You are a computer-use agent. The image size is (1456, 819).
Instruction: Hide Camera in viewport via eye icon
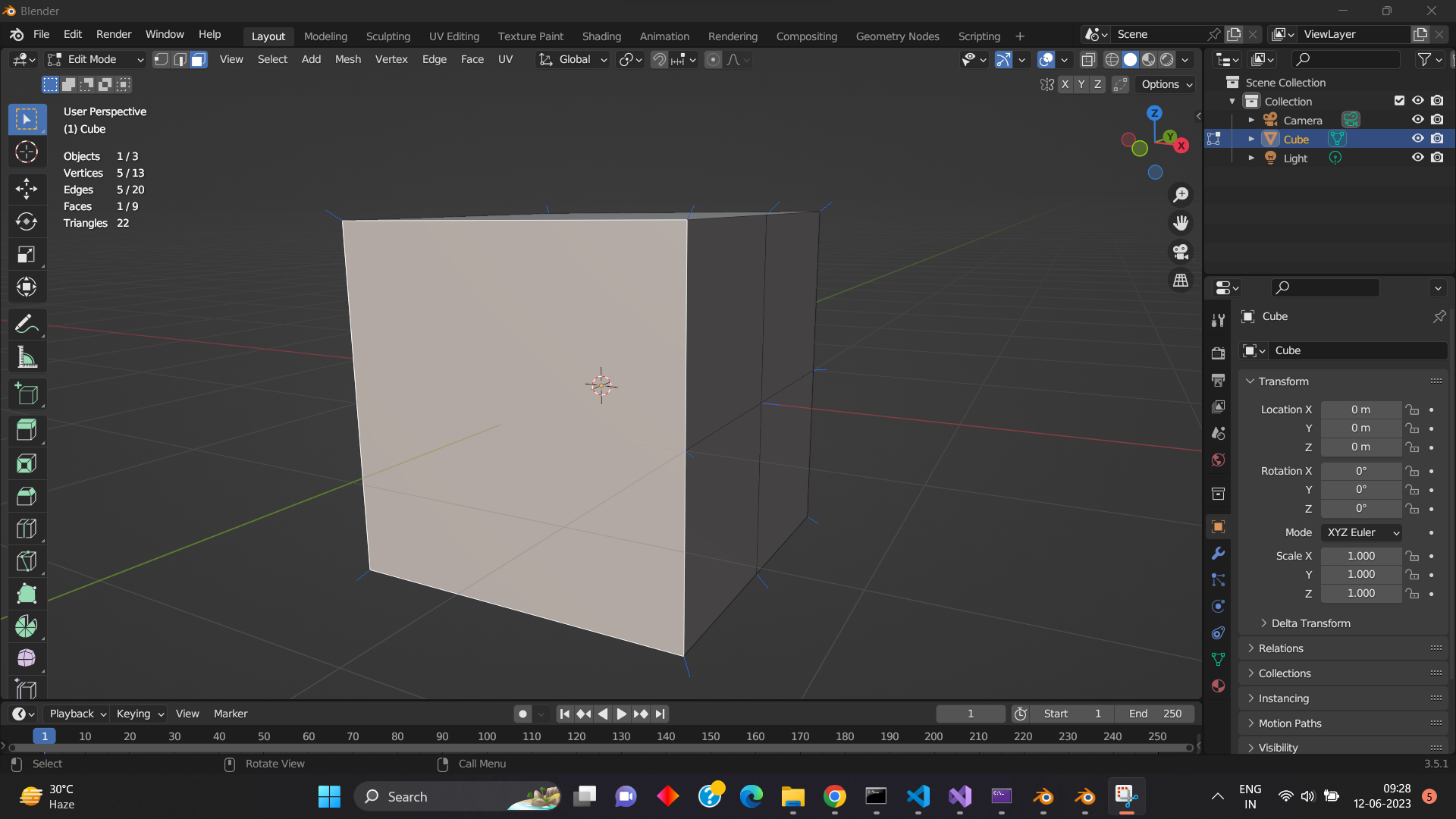[x=1417, y=120]
